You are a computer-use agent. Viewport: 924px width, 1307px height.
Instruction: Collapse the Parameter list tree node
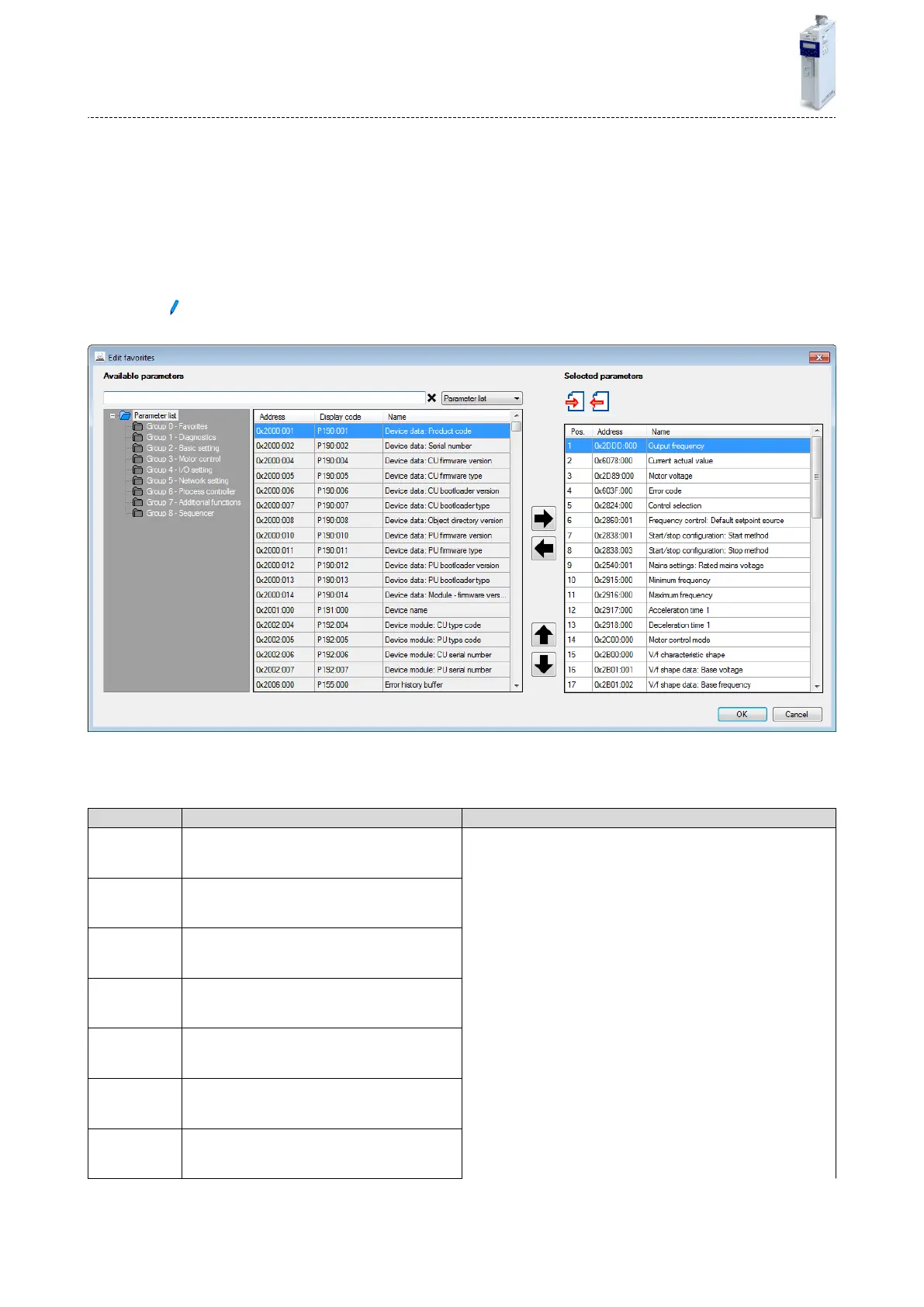tap(112, 415)
